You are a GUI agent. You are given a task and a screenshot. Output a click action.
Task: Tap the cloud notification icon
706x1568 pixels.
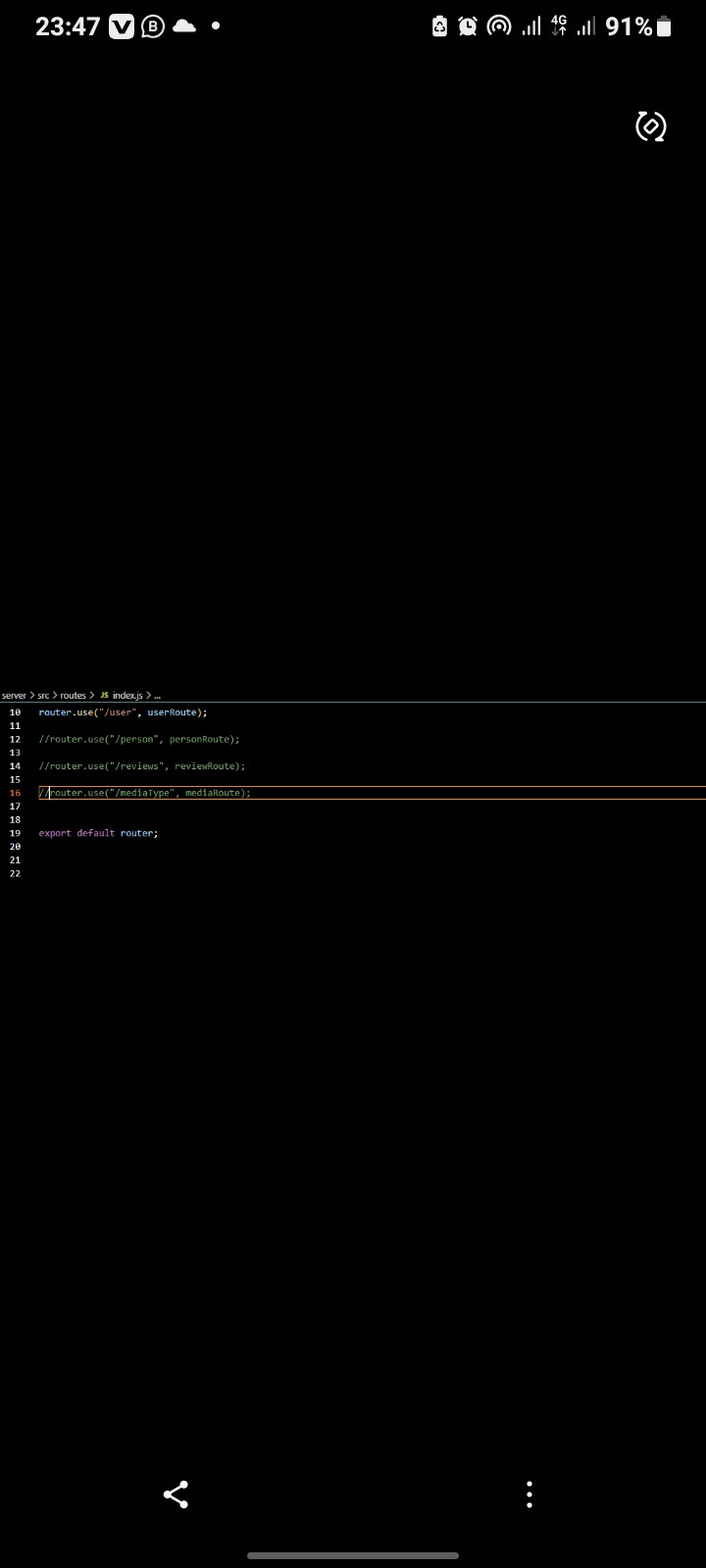[x=184, y=26]
